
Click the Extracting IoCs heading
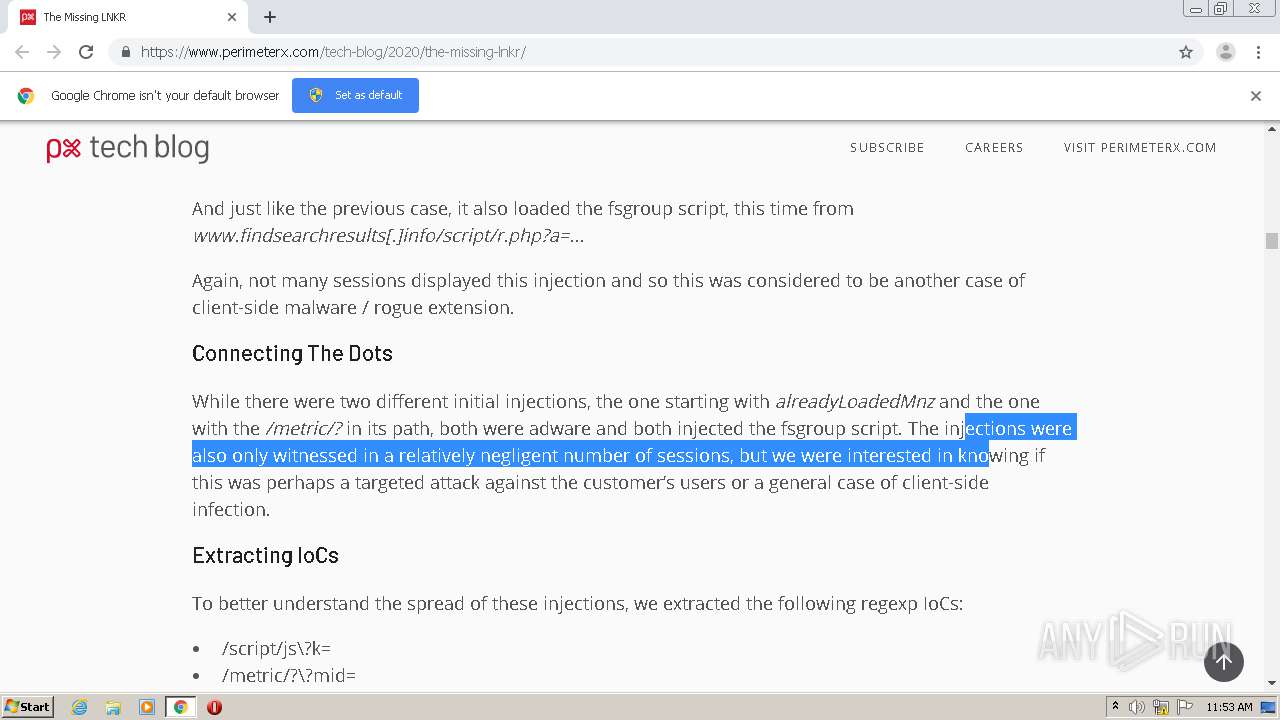(x=265, y=555)
